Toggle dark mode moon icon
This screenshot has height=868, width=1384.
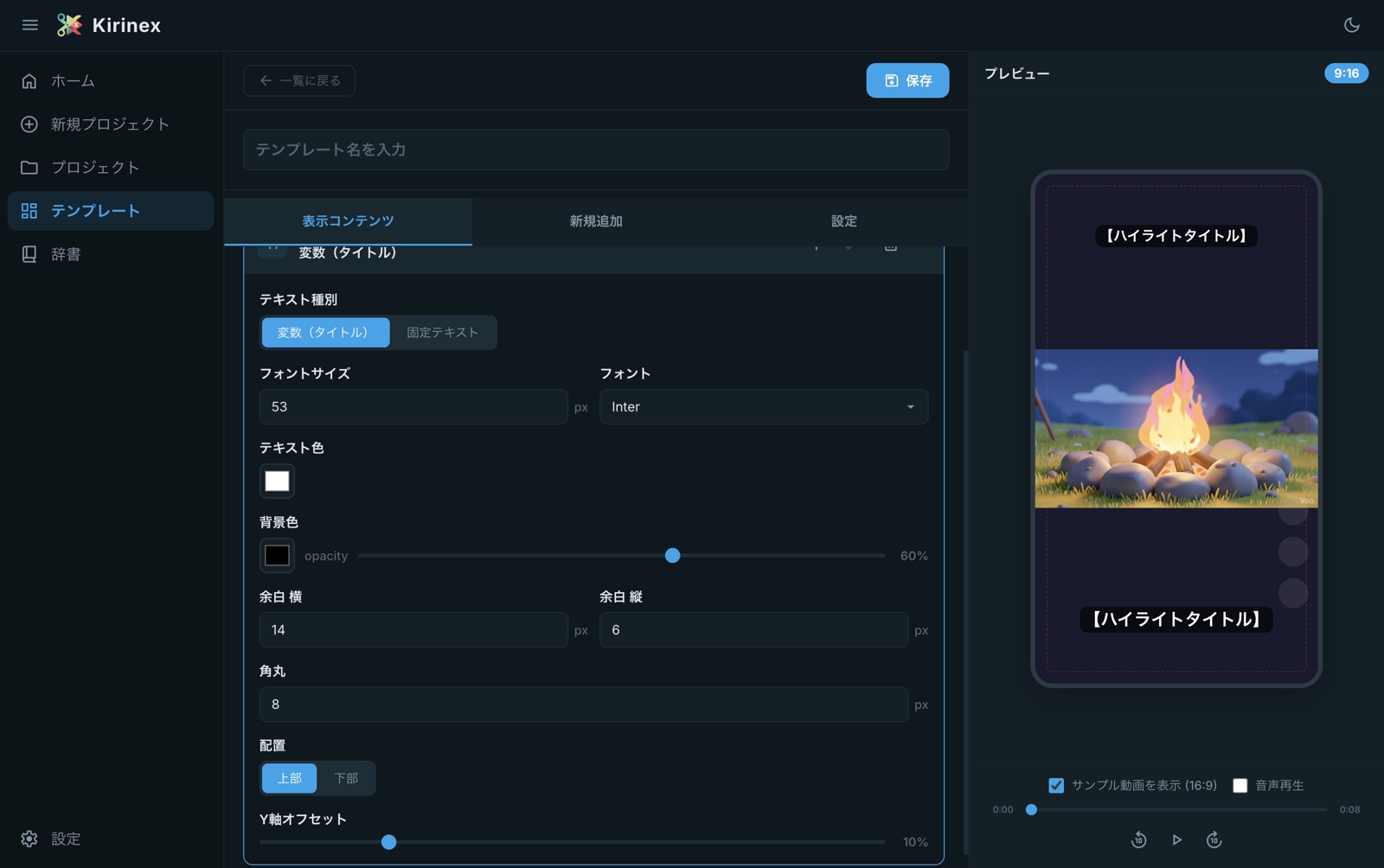1351,25
